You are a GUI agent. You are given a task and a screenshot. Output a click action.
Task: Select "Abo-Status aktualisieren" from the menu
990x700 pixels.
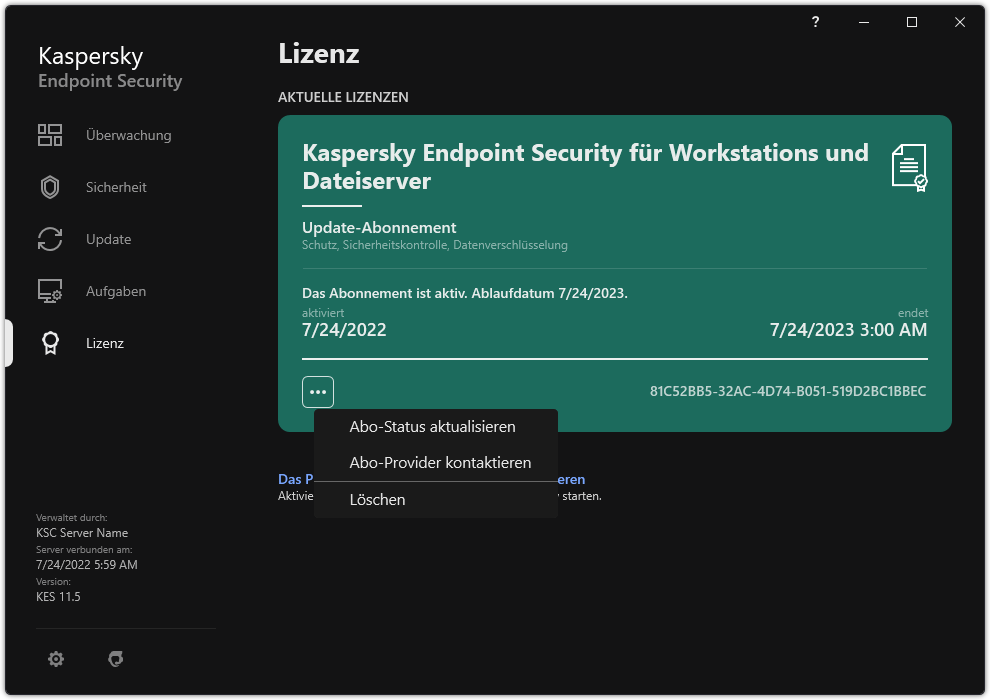[x=432, y=426]
